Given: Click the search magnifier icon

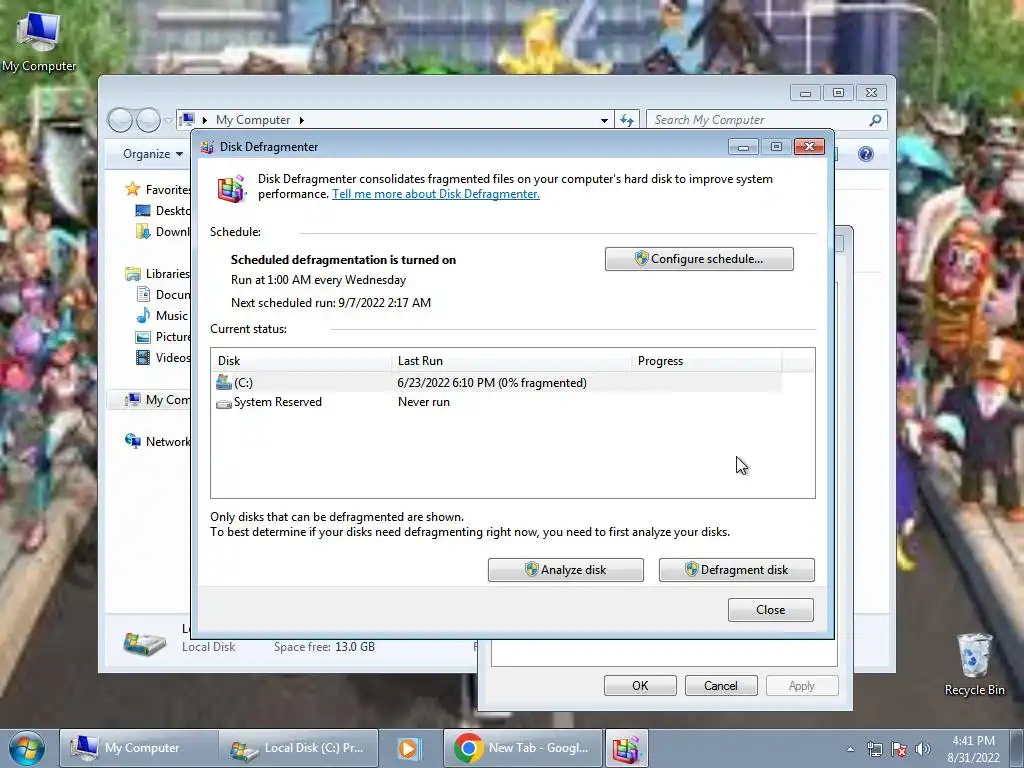Looking at the screenshot, I should (875, 120).
